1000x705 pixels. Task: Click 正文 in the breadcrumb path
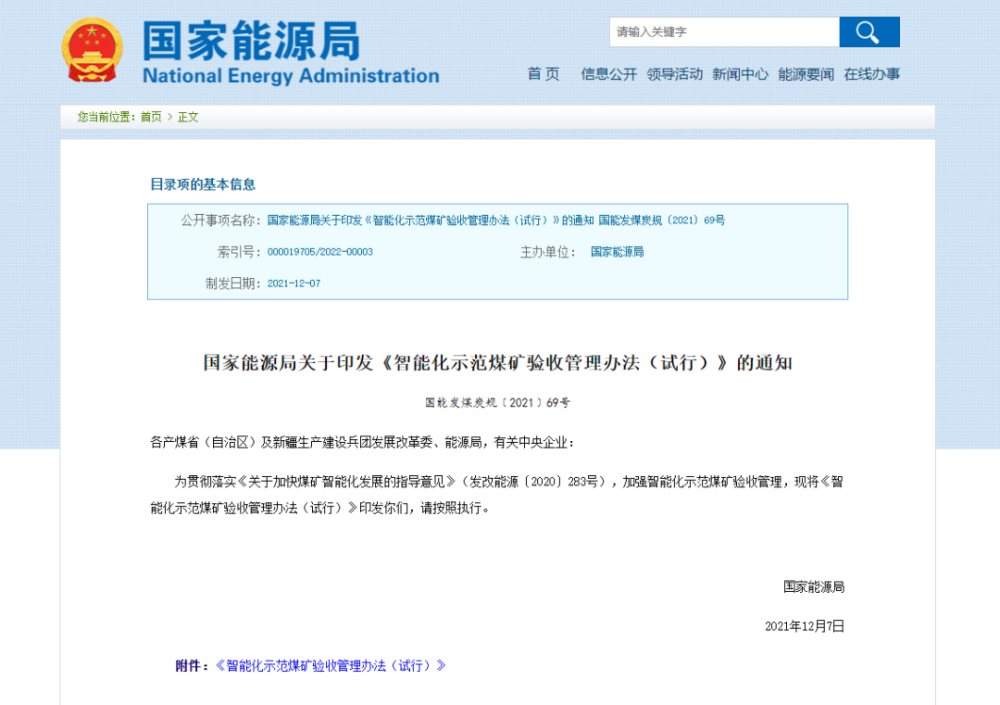(x=188, y=117)
